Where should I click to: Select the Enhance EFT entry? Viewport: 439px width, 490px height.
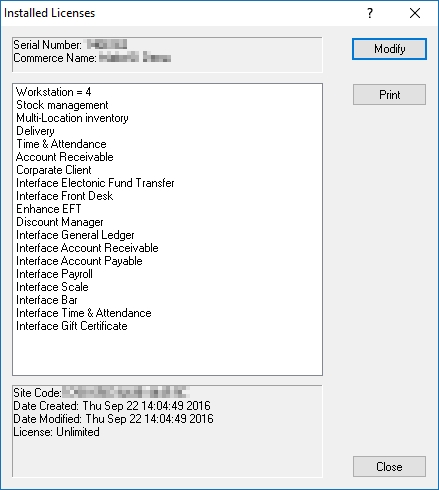click(49, 209)
